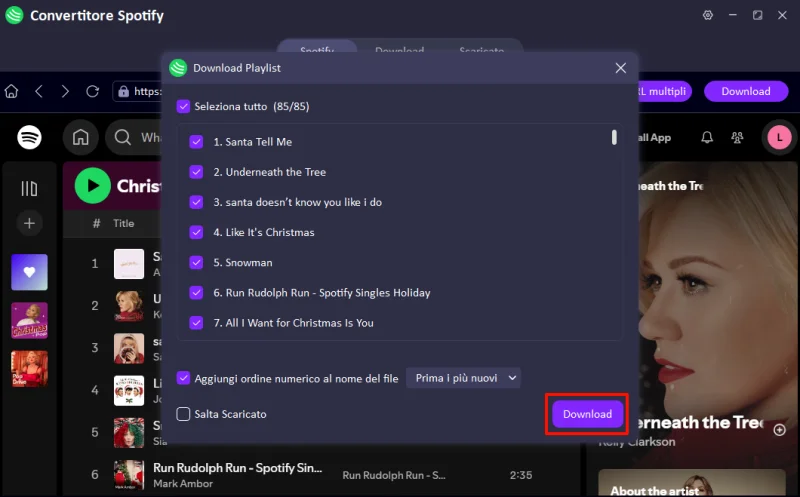Click Mark Ambor artist name on track 6
Viewport: 800px width, 497px height.
point(183,483)
